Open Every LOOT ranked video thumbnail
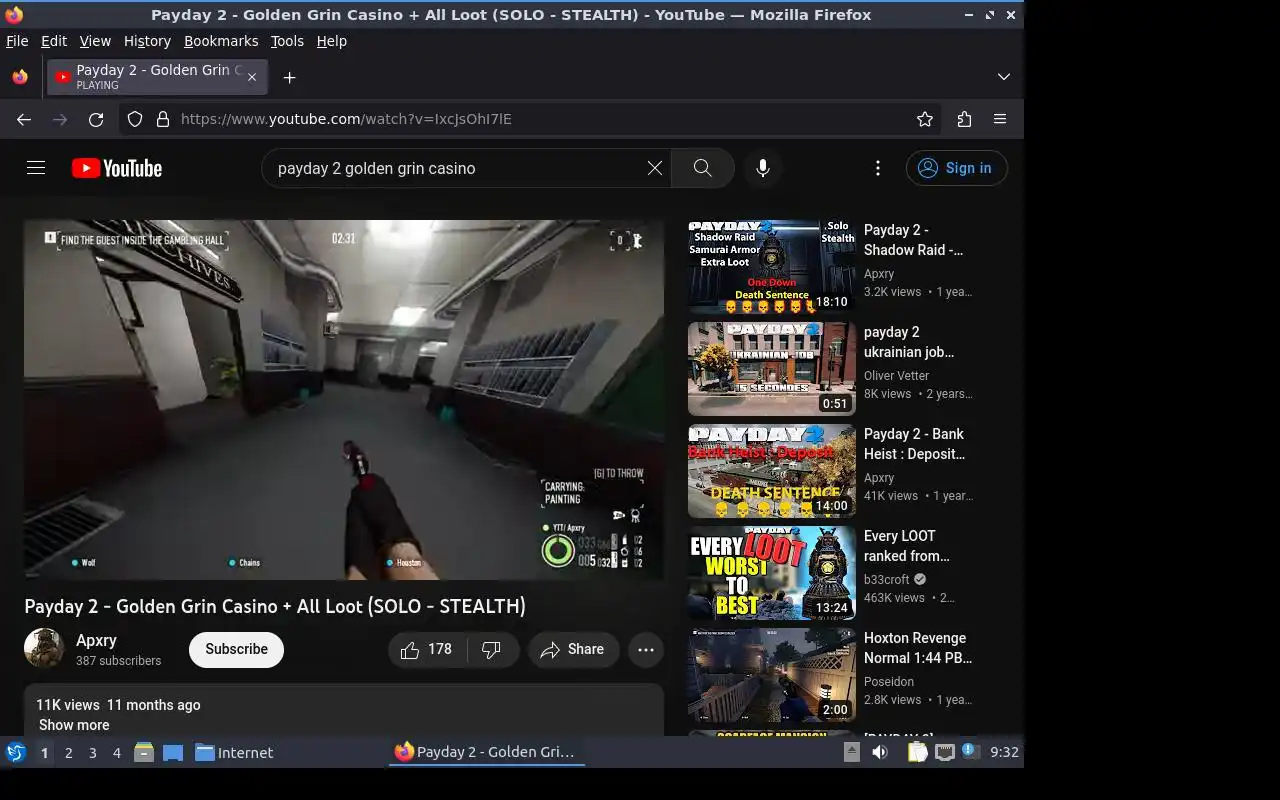 point(772,573)
